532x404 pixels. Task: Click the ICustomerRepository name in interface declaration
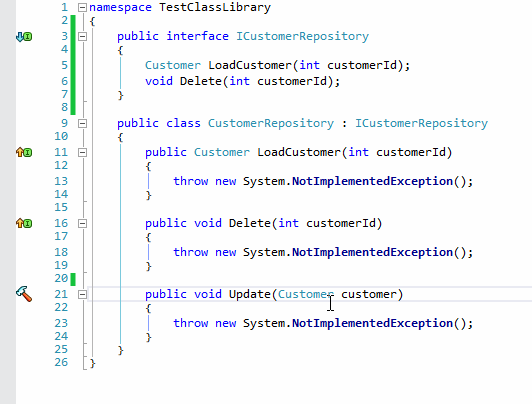302,36
